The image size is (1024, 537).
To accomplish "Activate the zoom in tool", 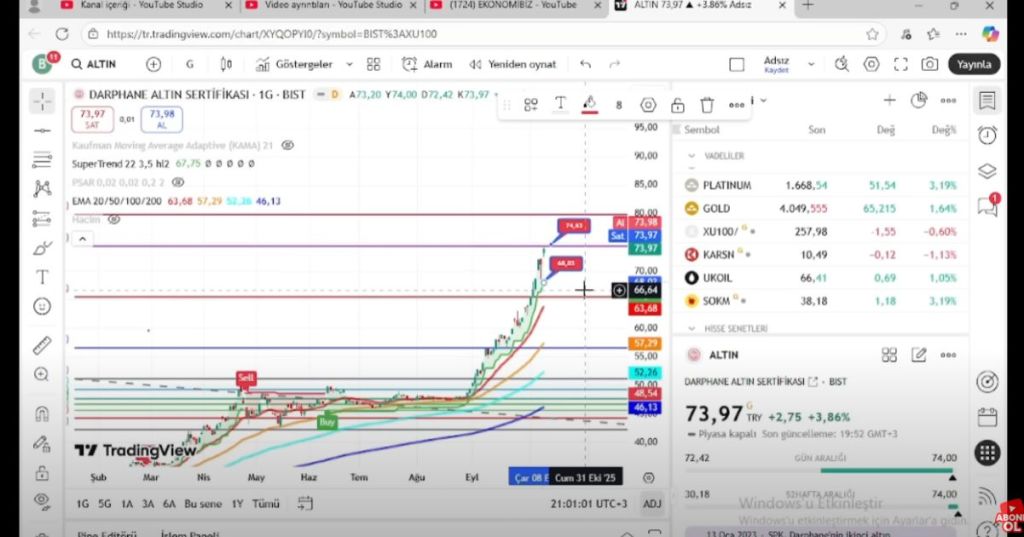I will (42, 374).
